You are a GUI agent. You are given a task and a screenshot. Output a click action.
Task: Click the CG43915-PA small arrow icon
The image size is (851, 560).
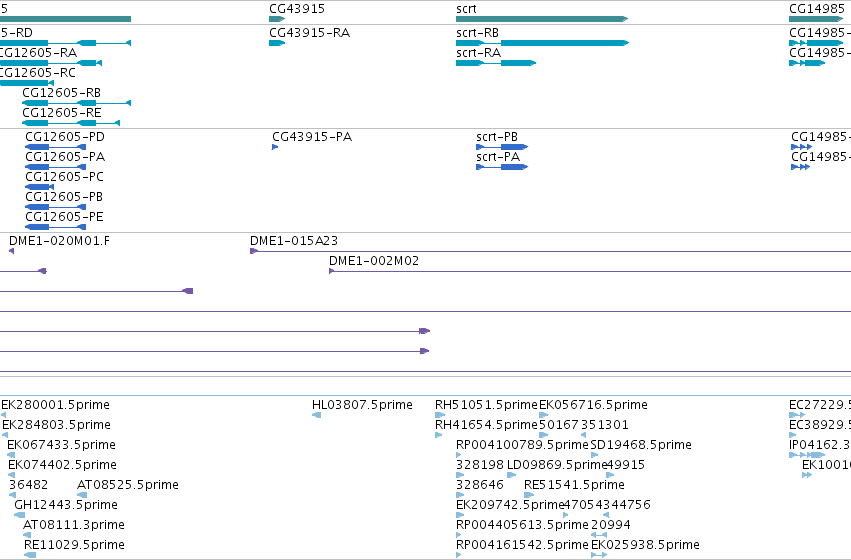point(275,147)
